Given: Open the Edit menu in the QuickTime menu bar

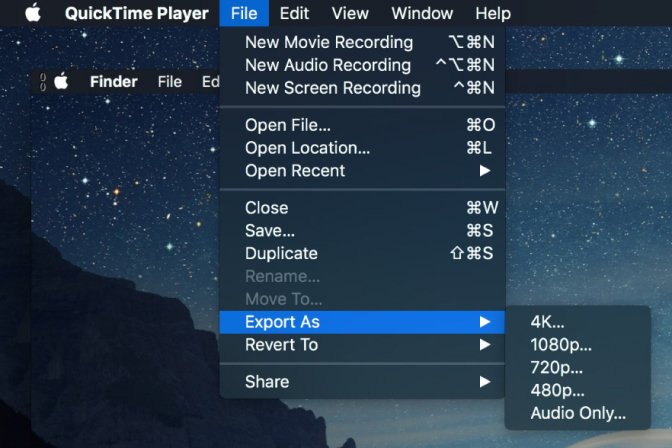Looking at the screenshot, I should click(x=294, y=13).
